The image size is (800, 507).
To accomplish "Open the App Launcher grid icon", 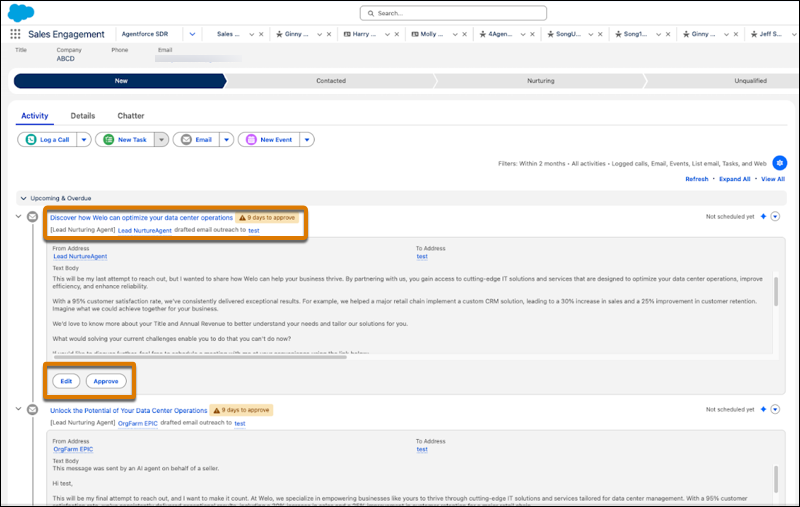I will (15, 34).
